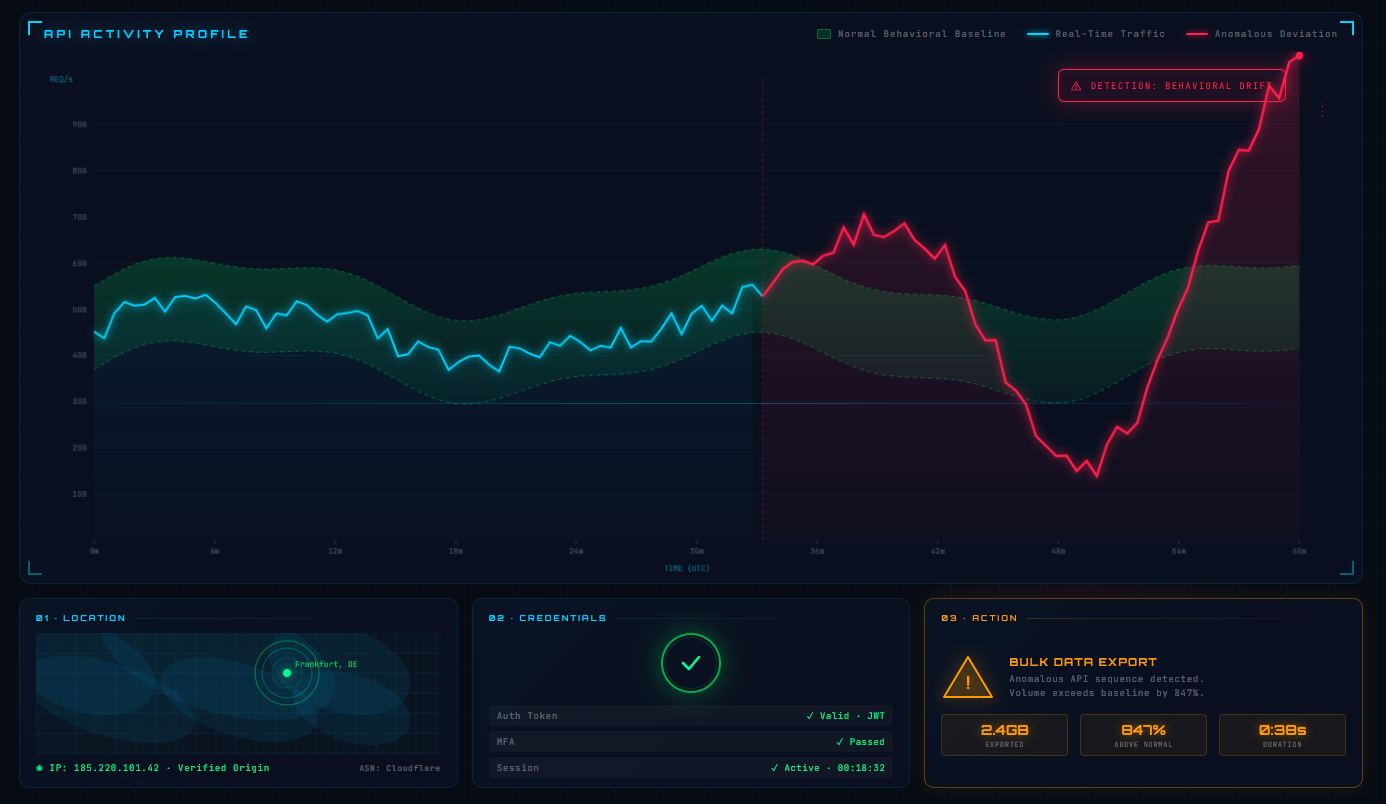Toggle the Normal Behavioral Baseline legend entry
The width and height of the screenshot is (1386, 804).
(912, 33)
